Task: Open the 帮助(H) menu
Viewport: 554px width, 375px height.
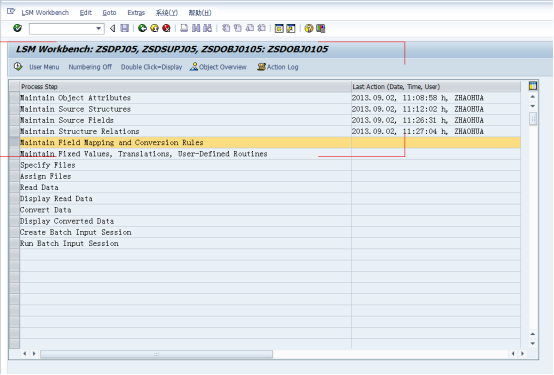Action: pyautogui.click(x=200, y=13)
